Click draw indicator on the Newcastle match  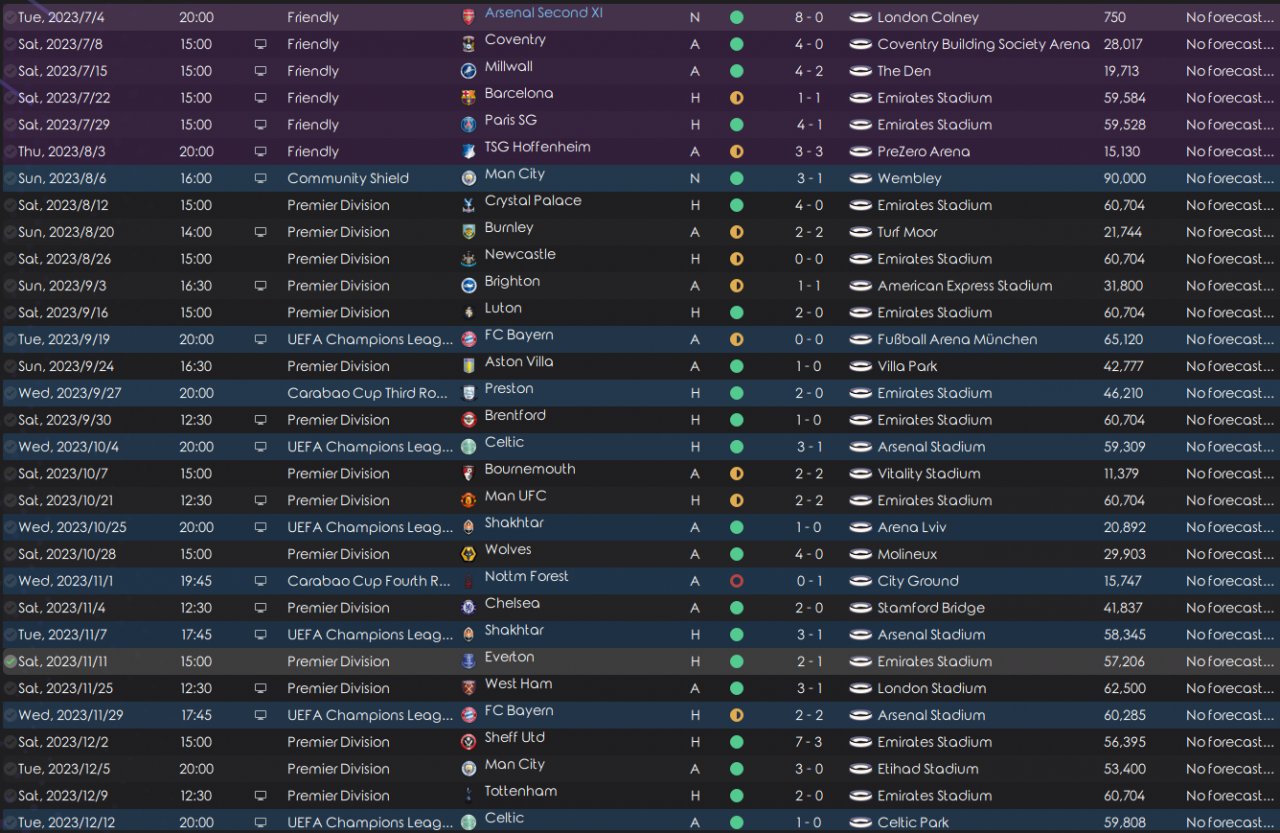pyautogui.click(x=737, y=259)
